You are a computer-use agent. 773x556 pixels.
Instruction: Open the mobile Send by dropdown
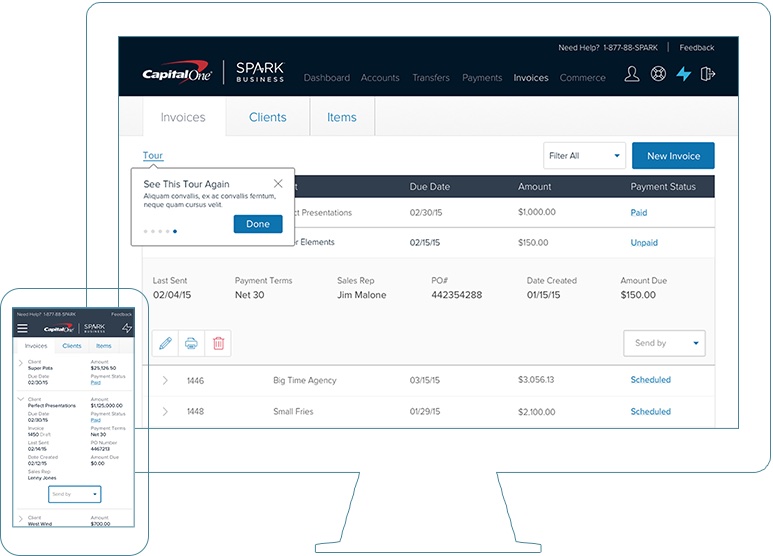(74, 494)
